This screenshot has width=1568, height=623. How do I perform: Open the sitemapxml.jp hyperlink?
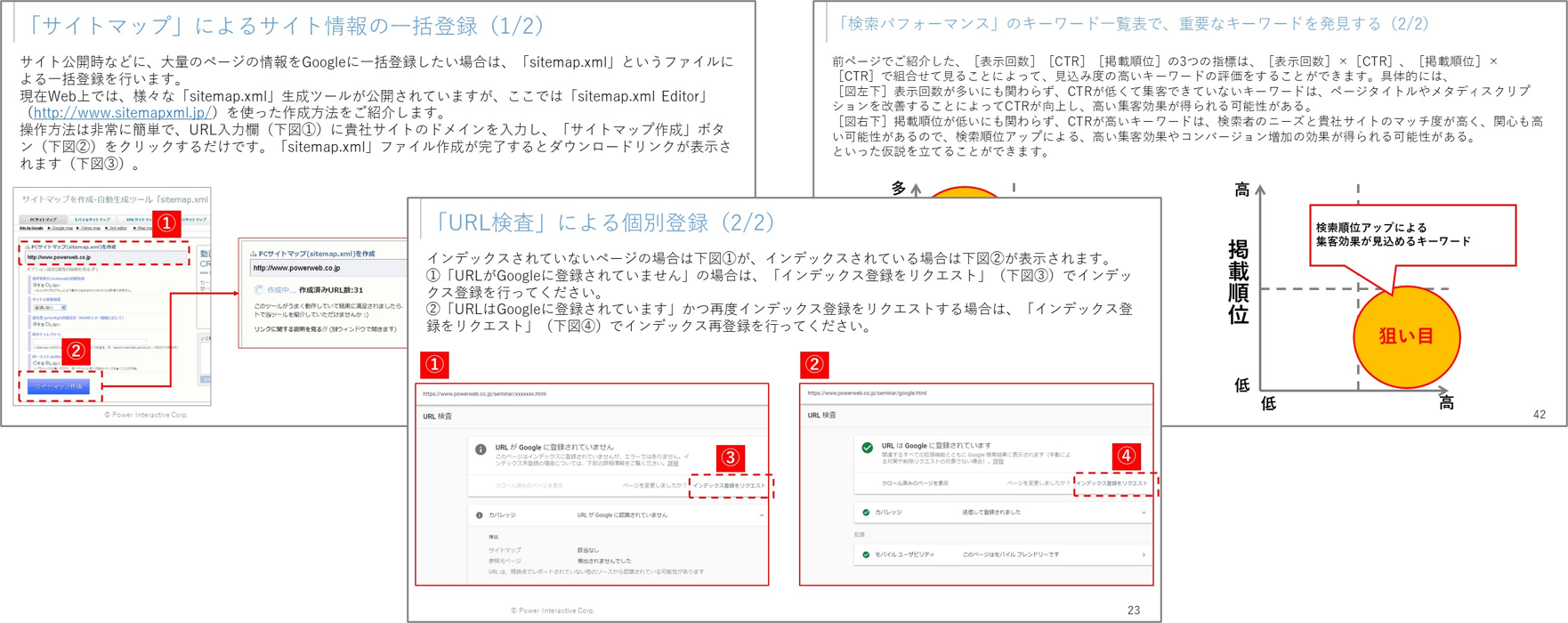tap(122, 113)
